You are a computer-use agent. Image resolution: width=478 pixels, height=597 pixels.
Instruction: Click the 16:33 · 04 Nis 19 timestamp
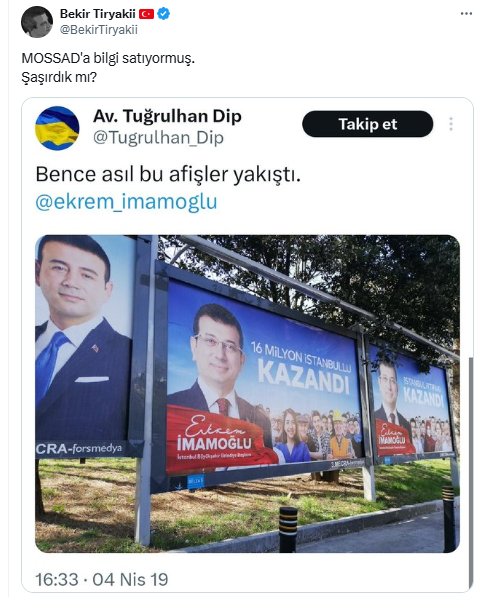101,579
